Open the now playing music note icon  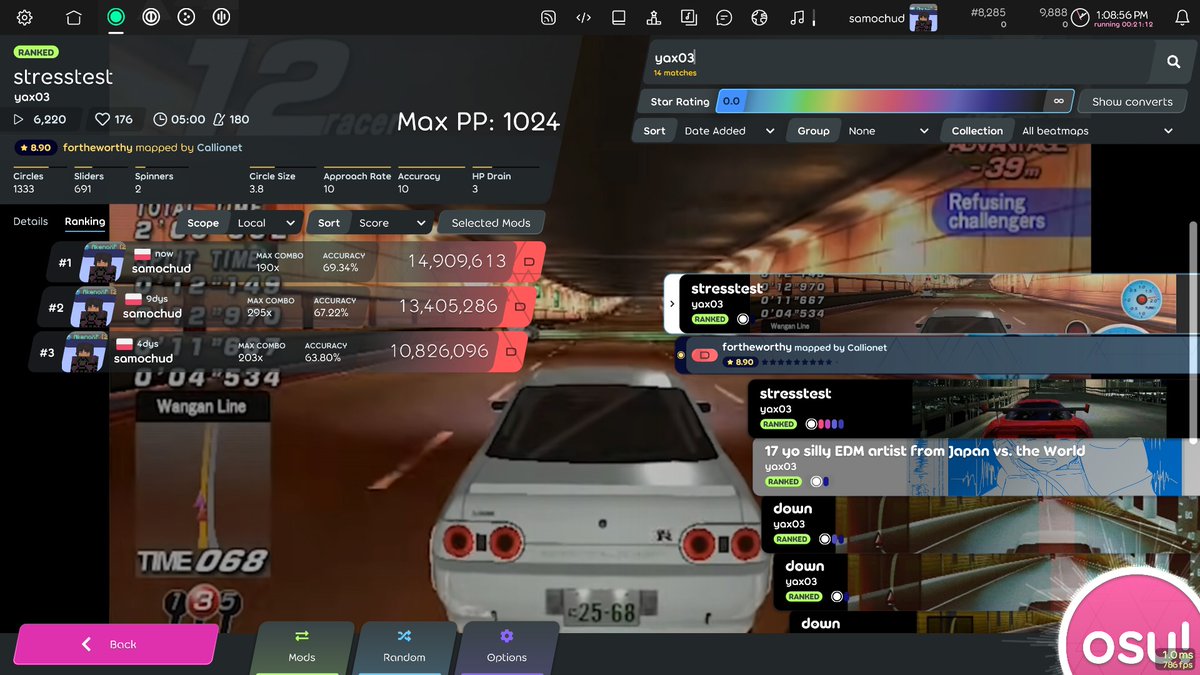click(x=796, y=17)
